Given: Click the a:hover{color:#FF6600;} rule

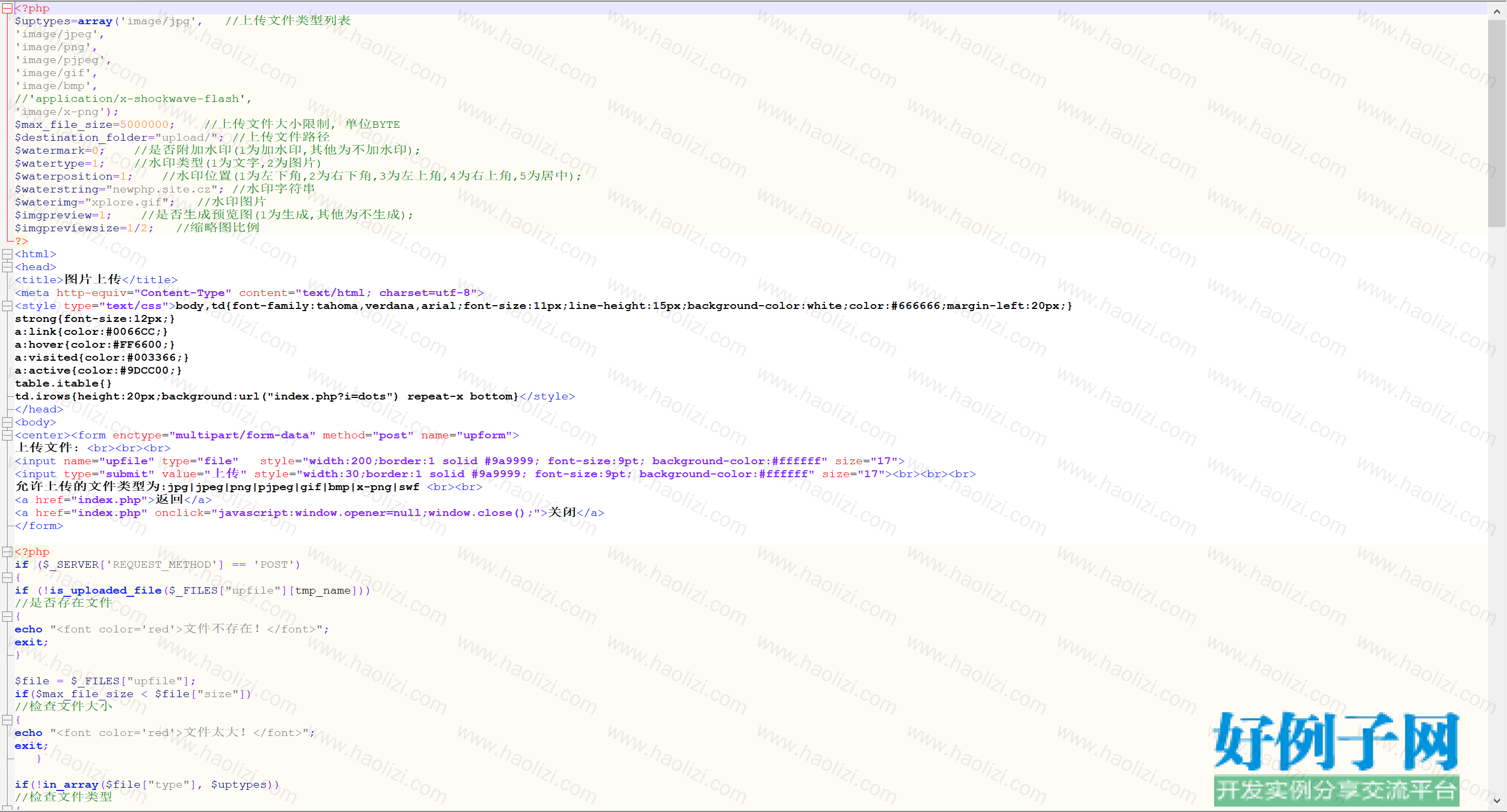Looking at the screenshot, I should (x=95, y=344).
